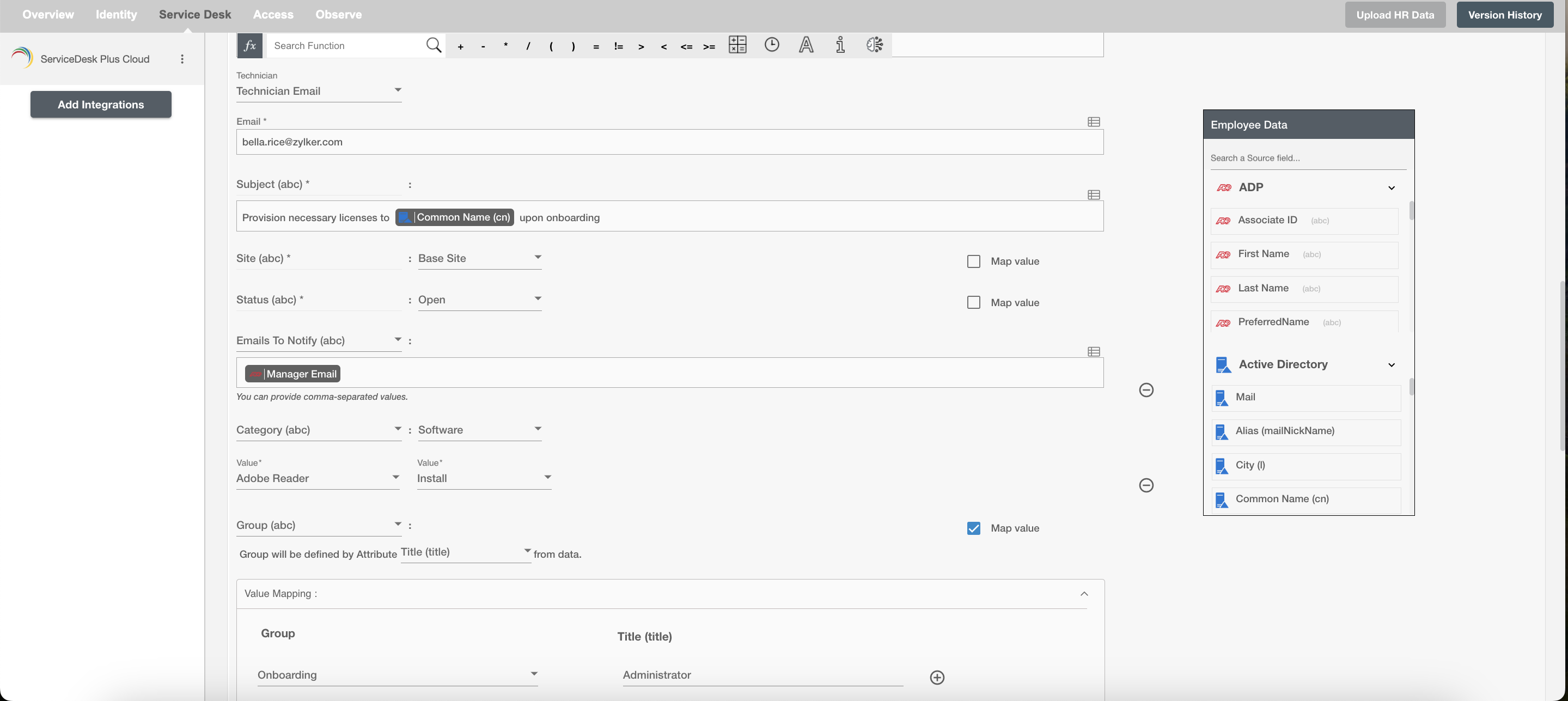Insert the plus operator
The width and height of the screenshot is (1568, 701).
tap(460, 47)
